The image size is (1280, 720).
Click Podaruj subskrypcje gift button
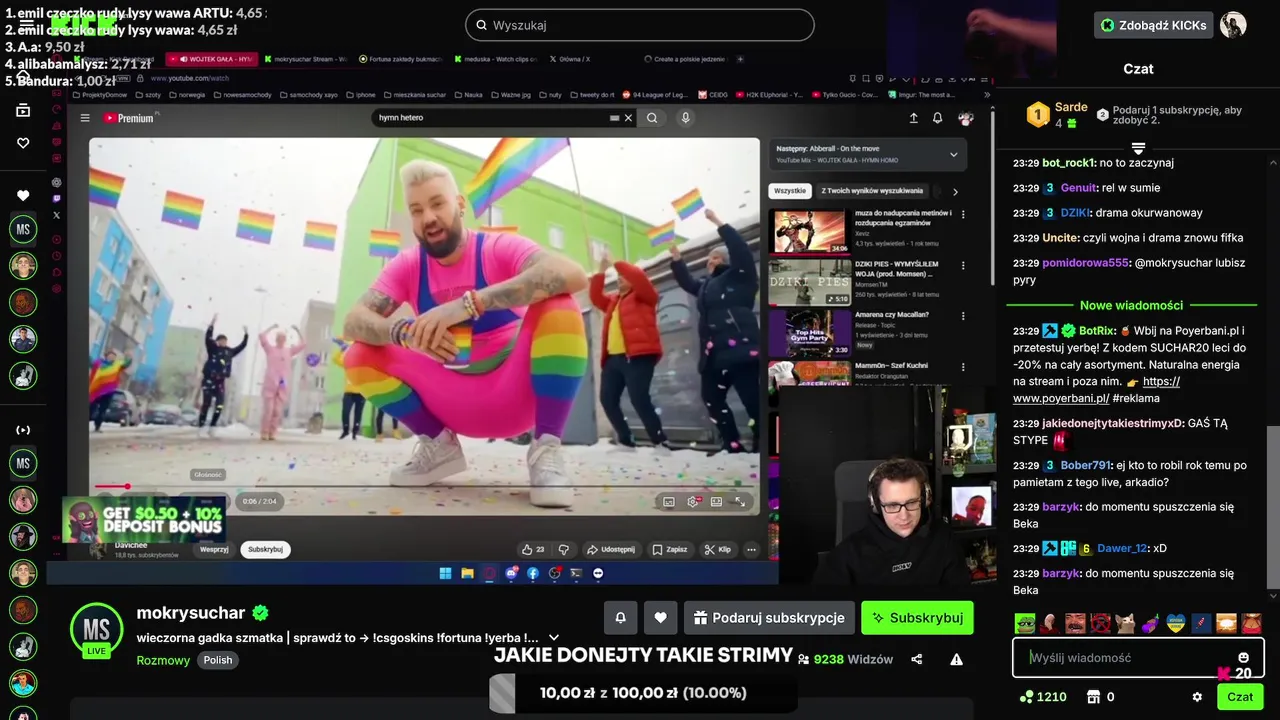click(x=769, y=618)
